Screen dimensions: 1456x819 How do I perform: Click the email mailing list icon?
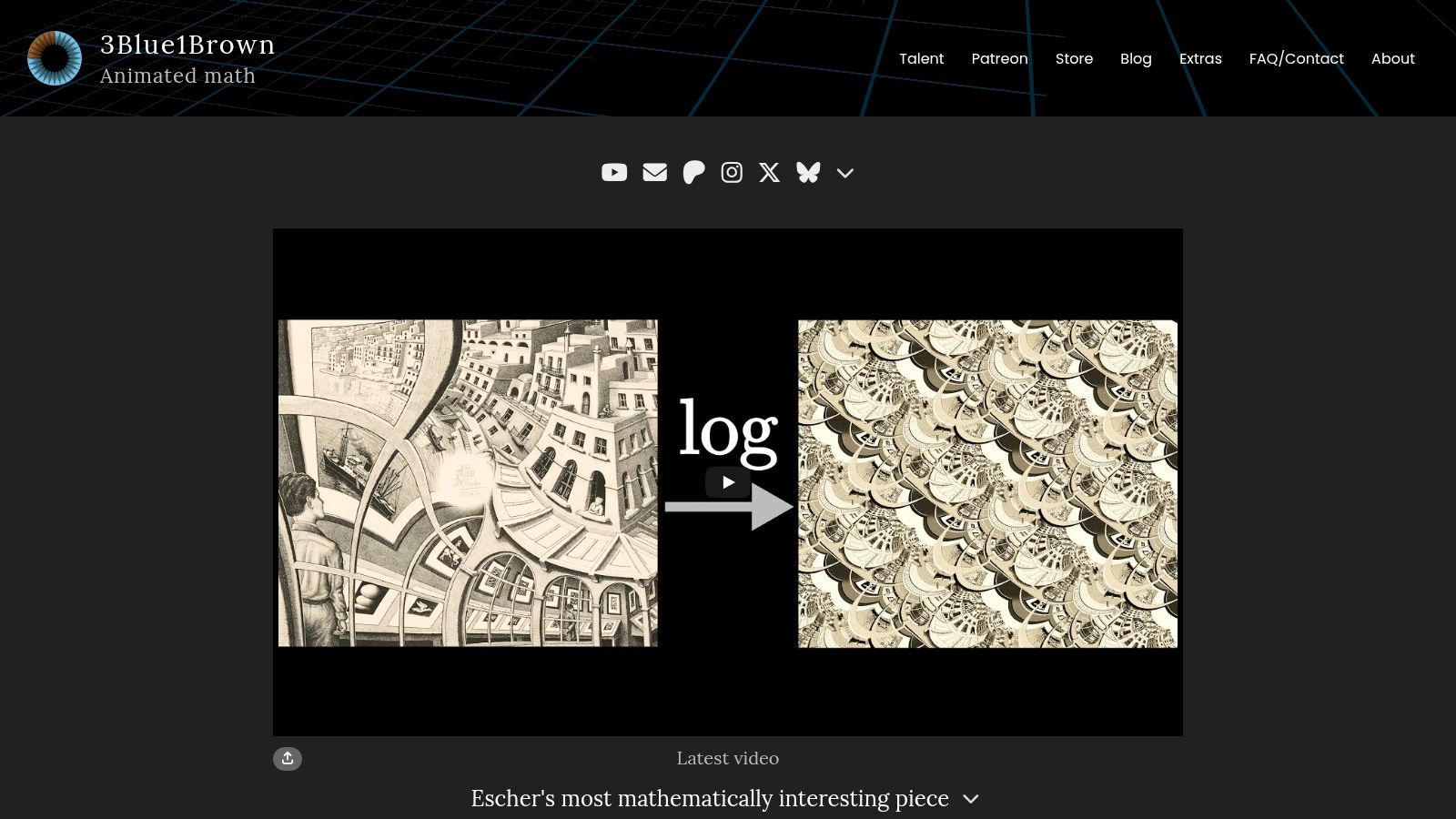click(655, 172)
